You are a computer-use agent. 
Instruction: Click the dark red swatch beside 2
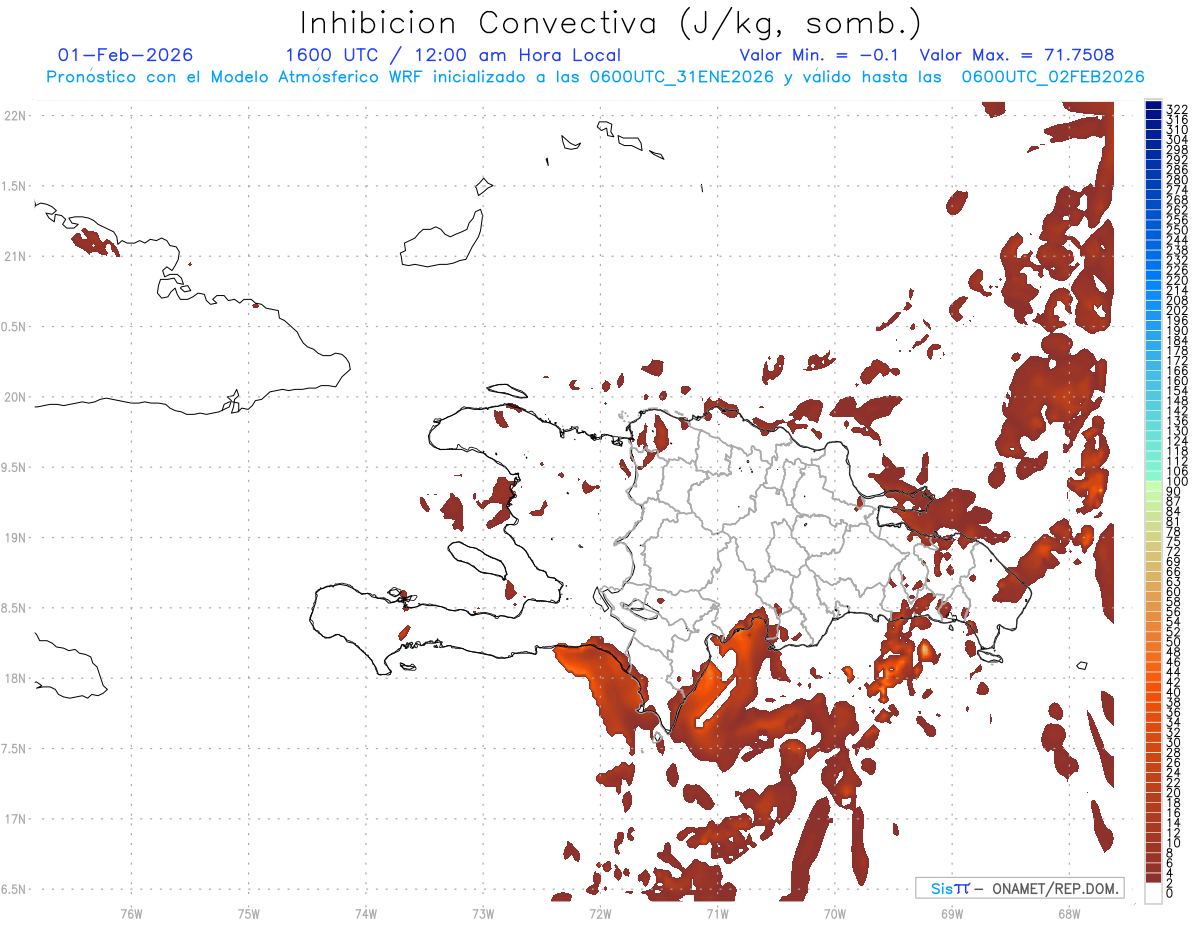[x=1153, y=878]
